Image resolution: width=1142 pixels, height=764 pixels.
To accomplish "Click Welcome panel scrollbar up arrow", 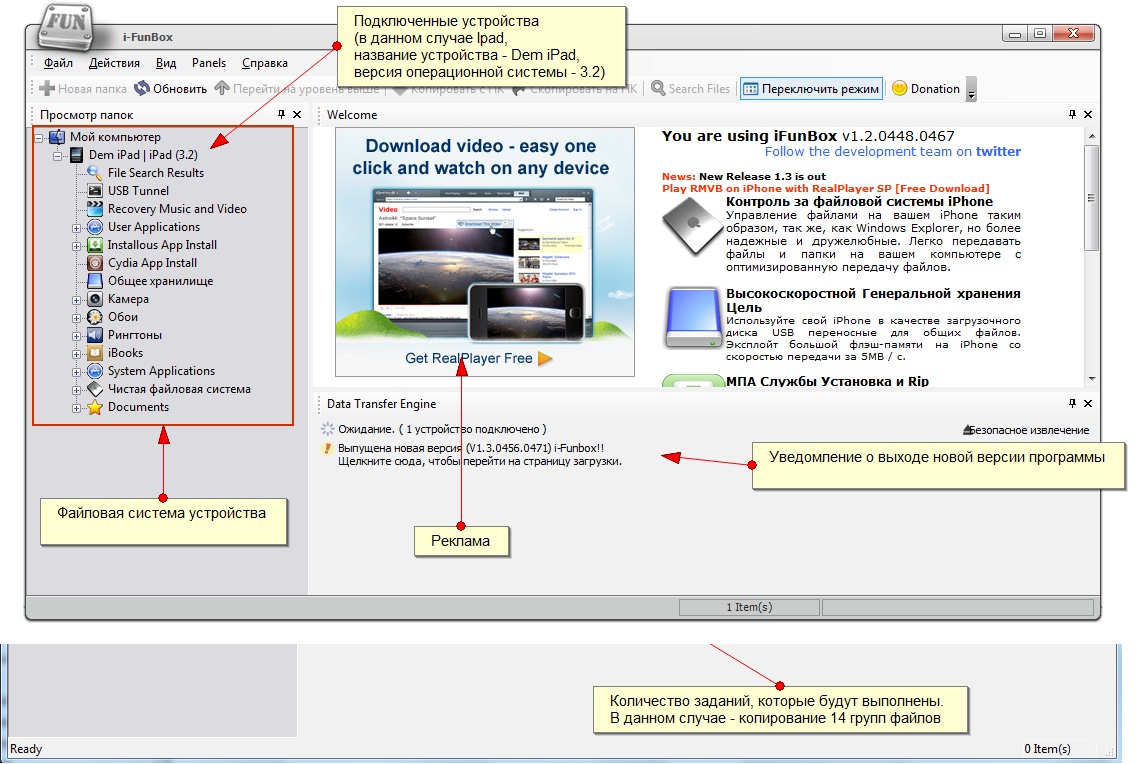I will click(x=1092, y=136).
